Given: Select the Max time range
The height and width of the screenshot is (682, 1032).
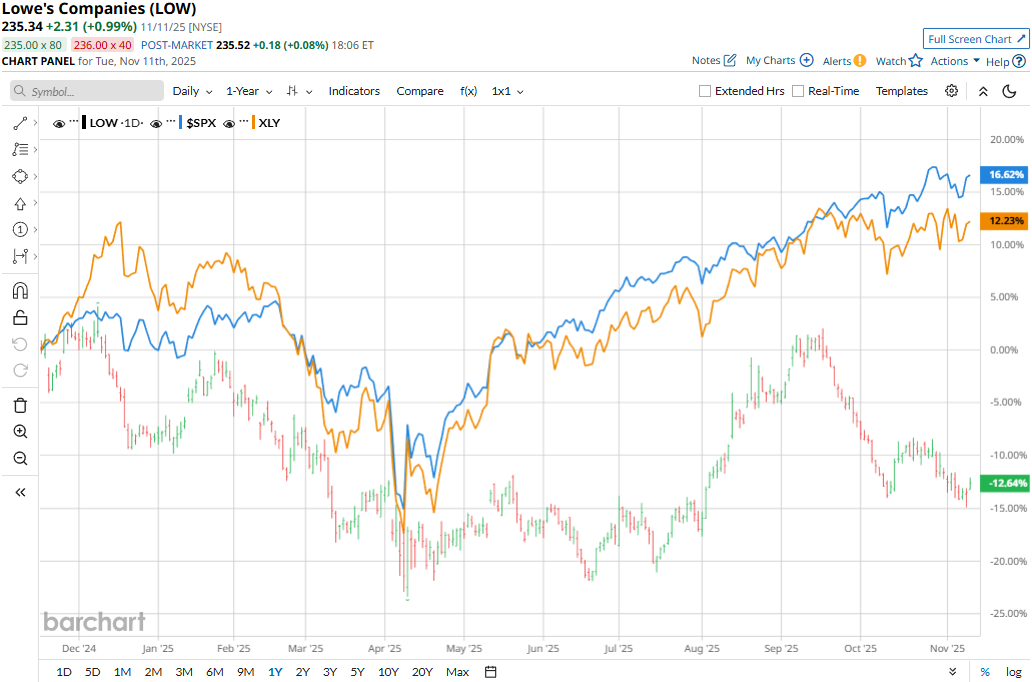Looking at the screenshot, I should (x=457, y=671).
